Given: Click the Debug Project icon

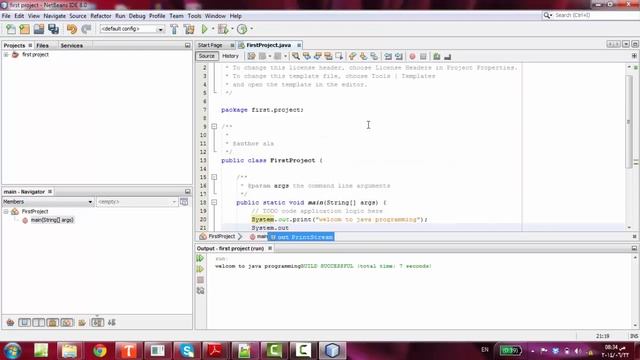Looking at the screenshot, I should pyautogui.click(x=223, y=29).
